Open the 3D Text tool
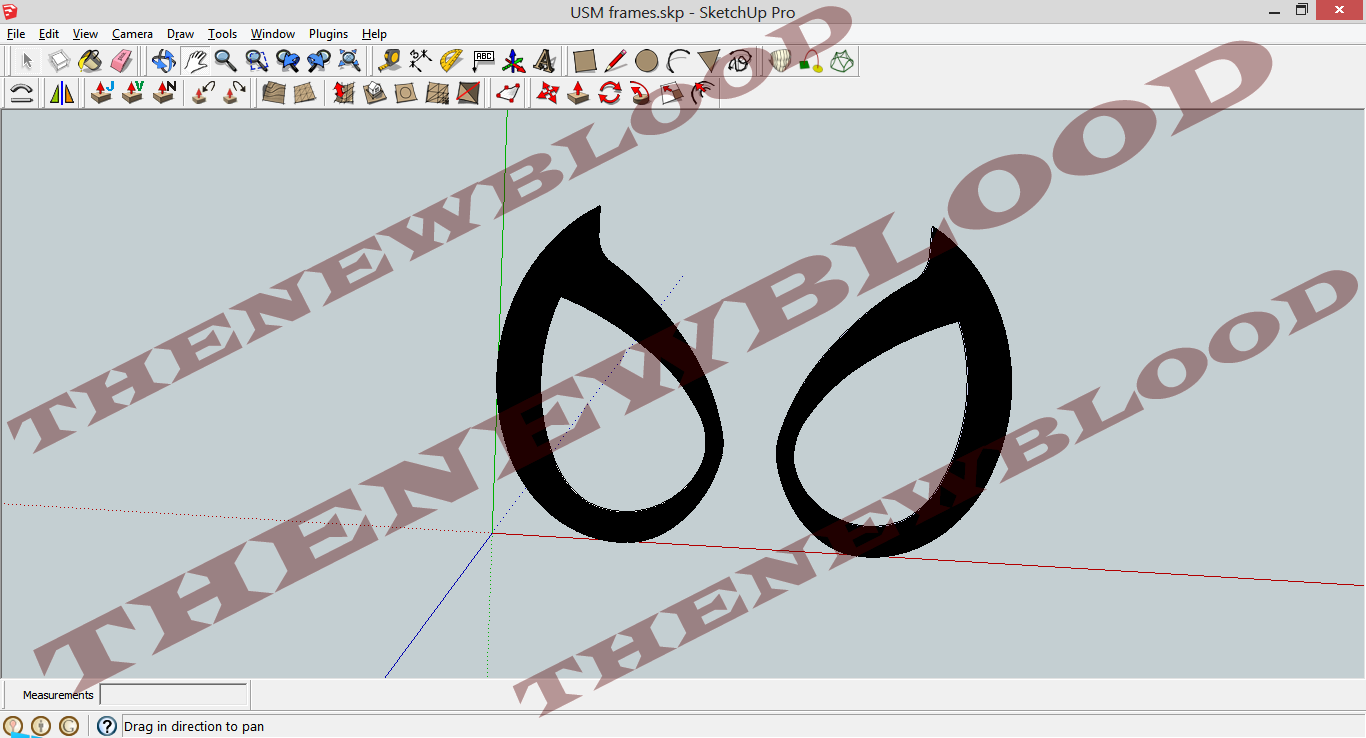The height and width of the screenshot is (738, 1366). coord(545,61)
